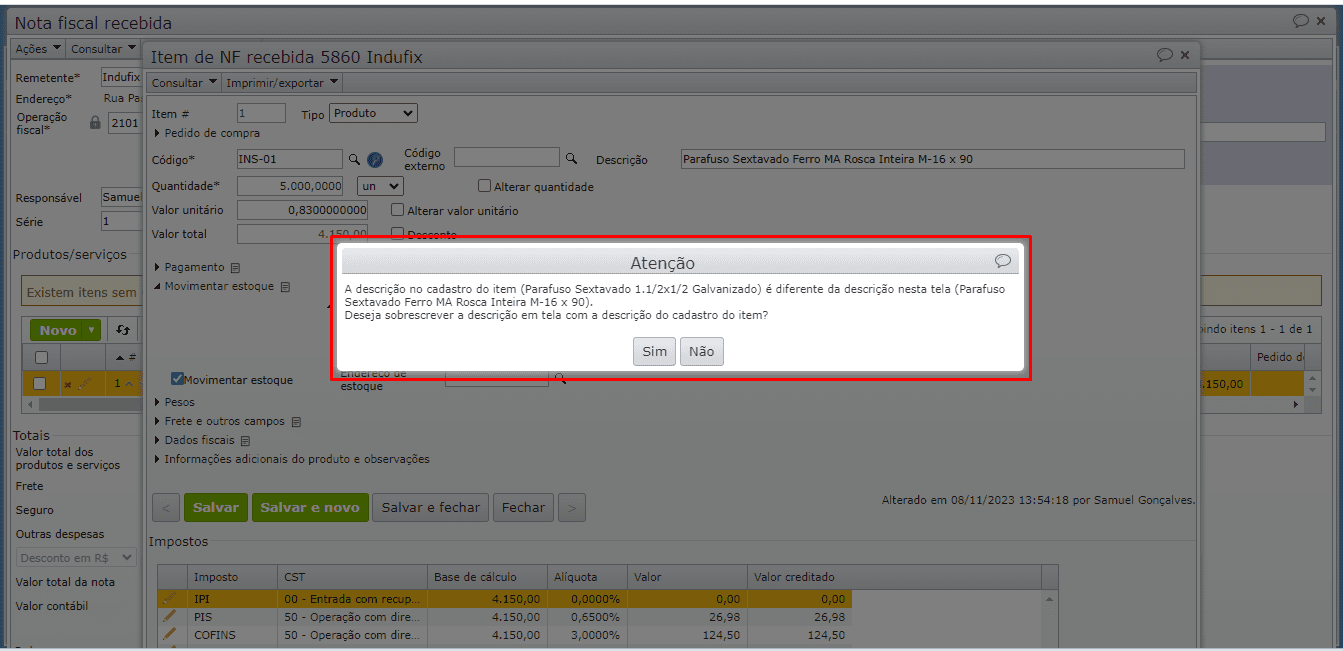Click notes icon next to Dados fiscais
The width and height of the screenshot is (1343, 651).
tap(245, 441)
